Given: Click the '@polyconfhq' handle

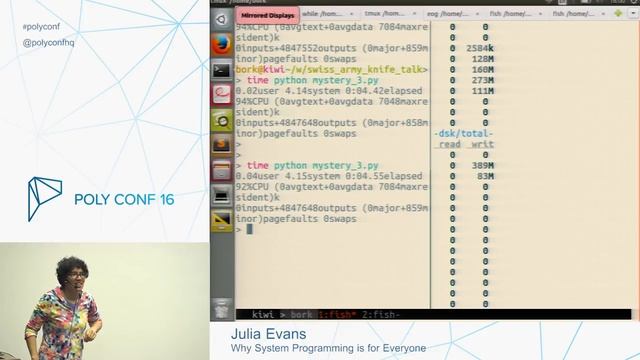Looking at the screenshot, I should (49, 42).
